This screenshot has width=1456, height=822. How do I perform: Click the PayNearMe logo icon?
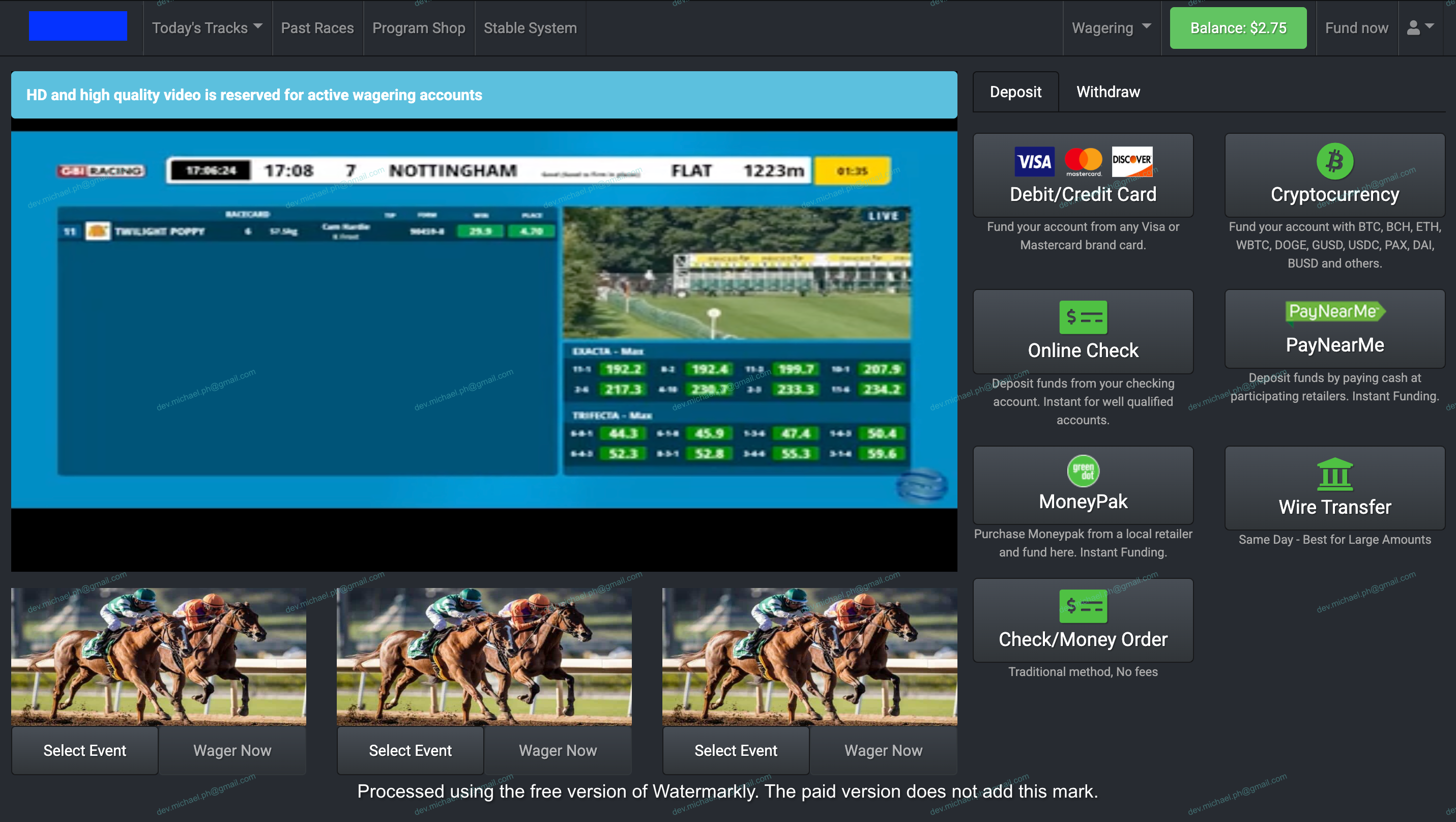(x=1334, y=311)
